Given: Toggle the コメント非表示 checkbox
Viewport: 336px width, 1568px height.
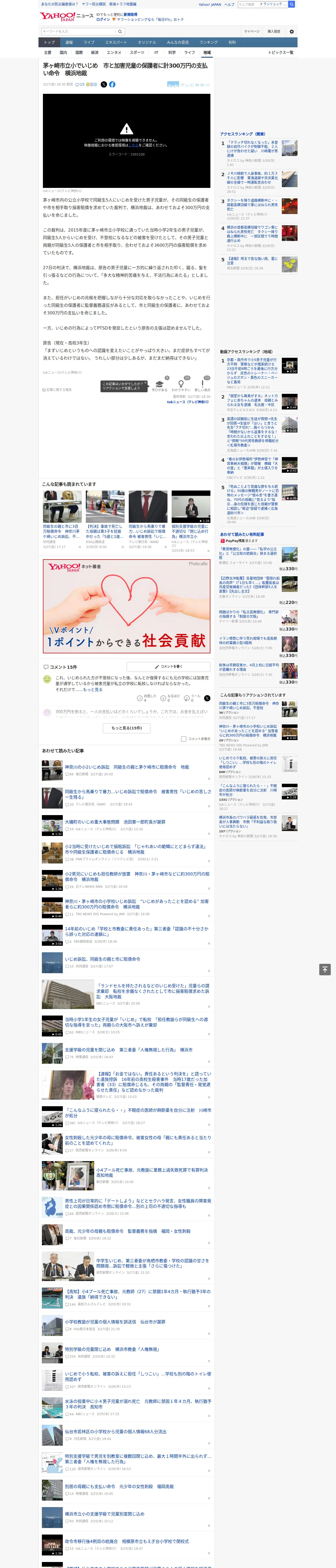Looking at the screenshot, I should tap(183, 739).
